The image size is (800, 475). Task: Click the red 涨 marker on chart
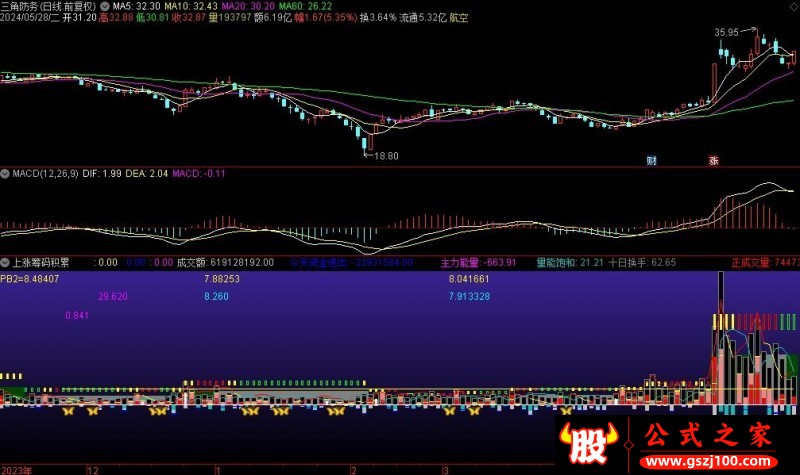713,161
